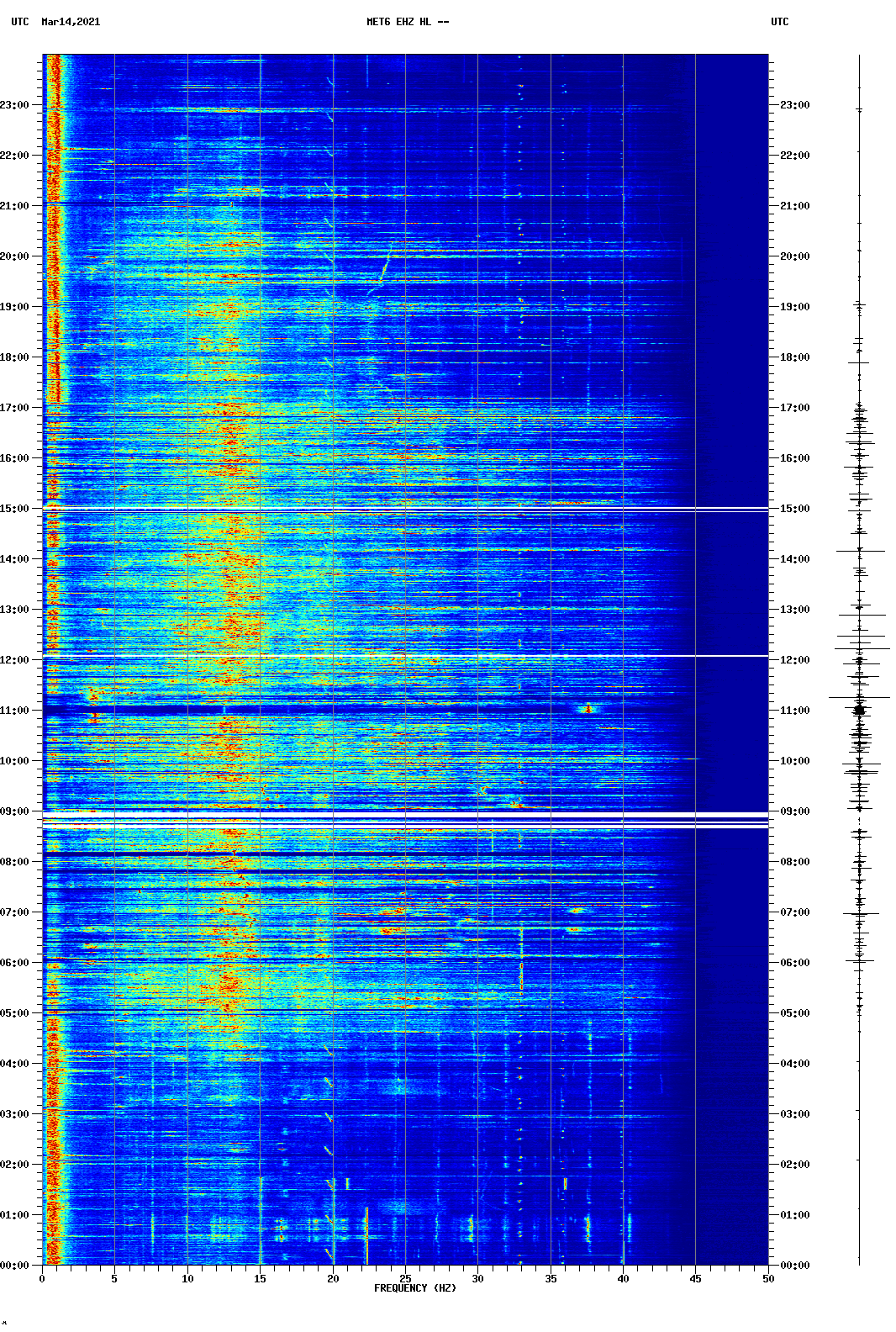Click the MET6 EHZ HL station title
The height and width of the screenshot is (1332, 896).
(x=407, y=22)
